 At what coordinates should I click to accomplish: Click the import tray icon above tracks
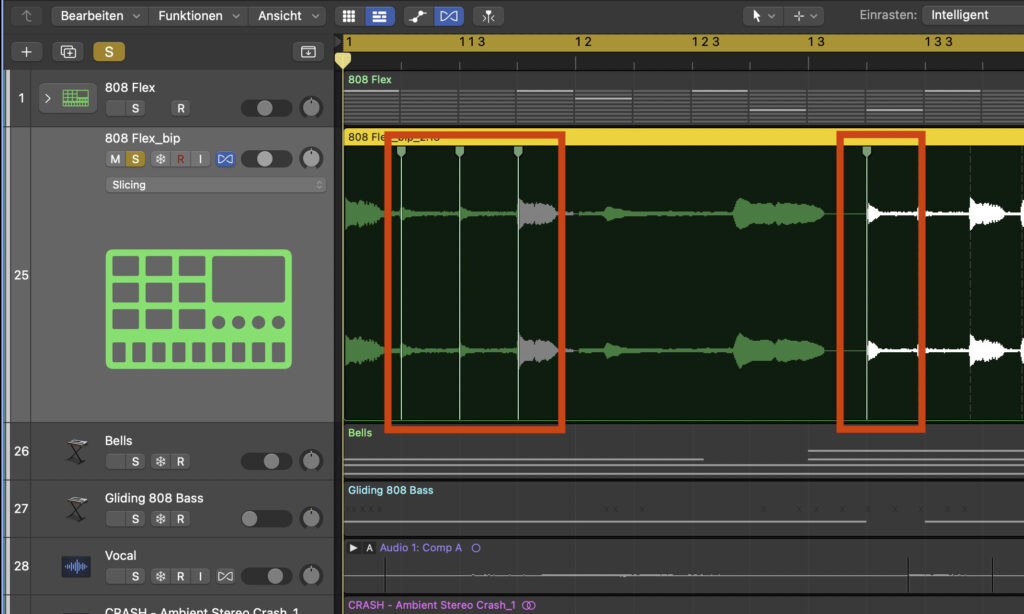(x=308, y=52)
